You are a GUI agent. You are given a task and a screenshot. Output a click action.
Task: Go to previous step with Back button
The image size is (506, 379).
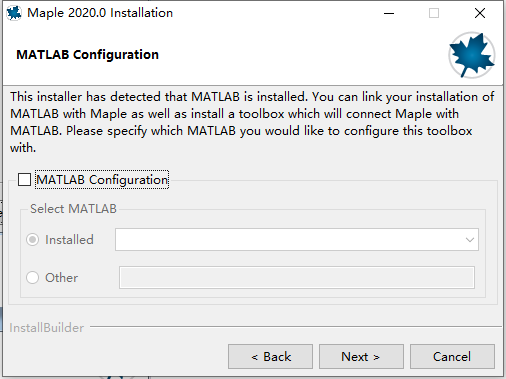point(270,357)
